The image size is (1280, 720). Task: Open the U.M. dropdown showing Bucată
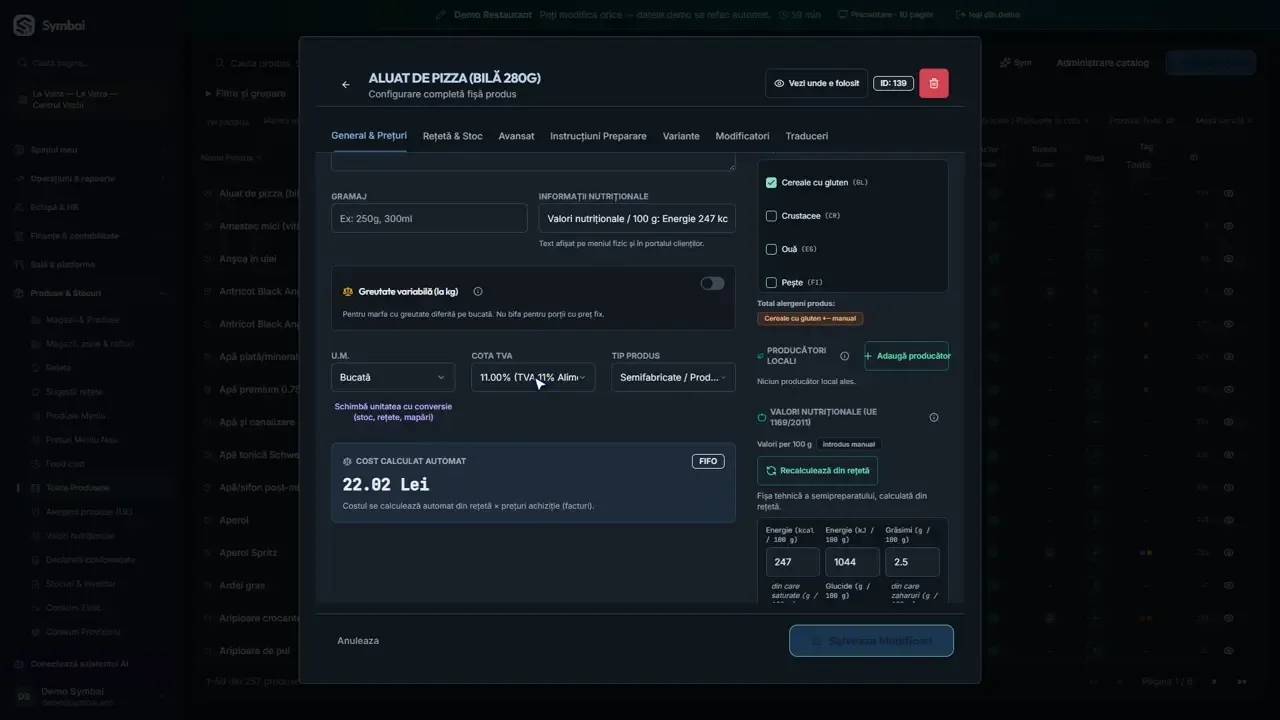coord(393,377)
